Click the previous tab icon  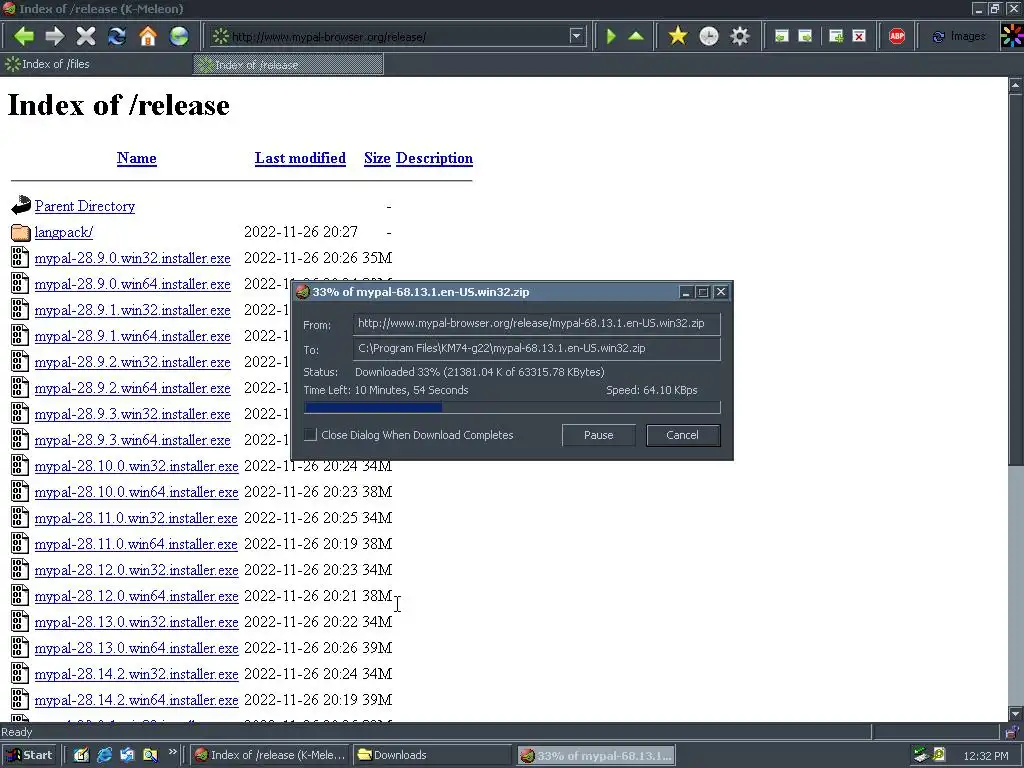point(781,36)
